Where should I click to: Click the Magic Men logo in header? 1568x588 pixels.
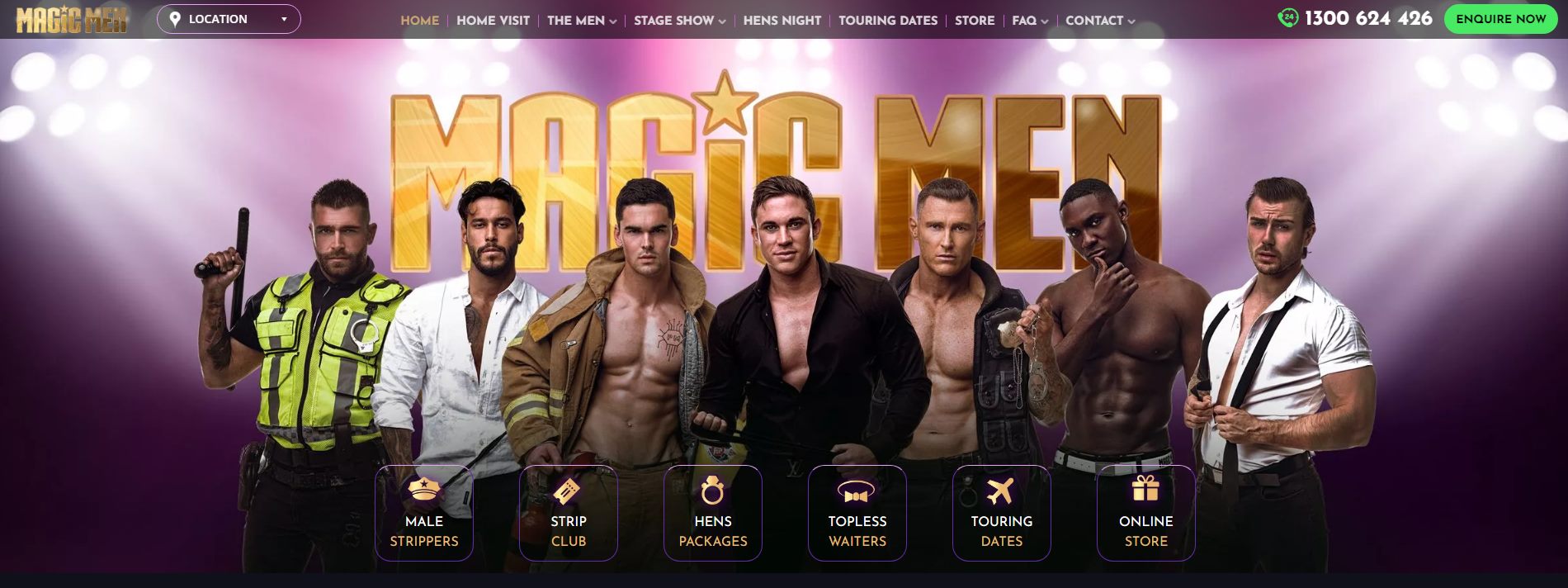click(x=72, y=20)
